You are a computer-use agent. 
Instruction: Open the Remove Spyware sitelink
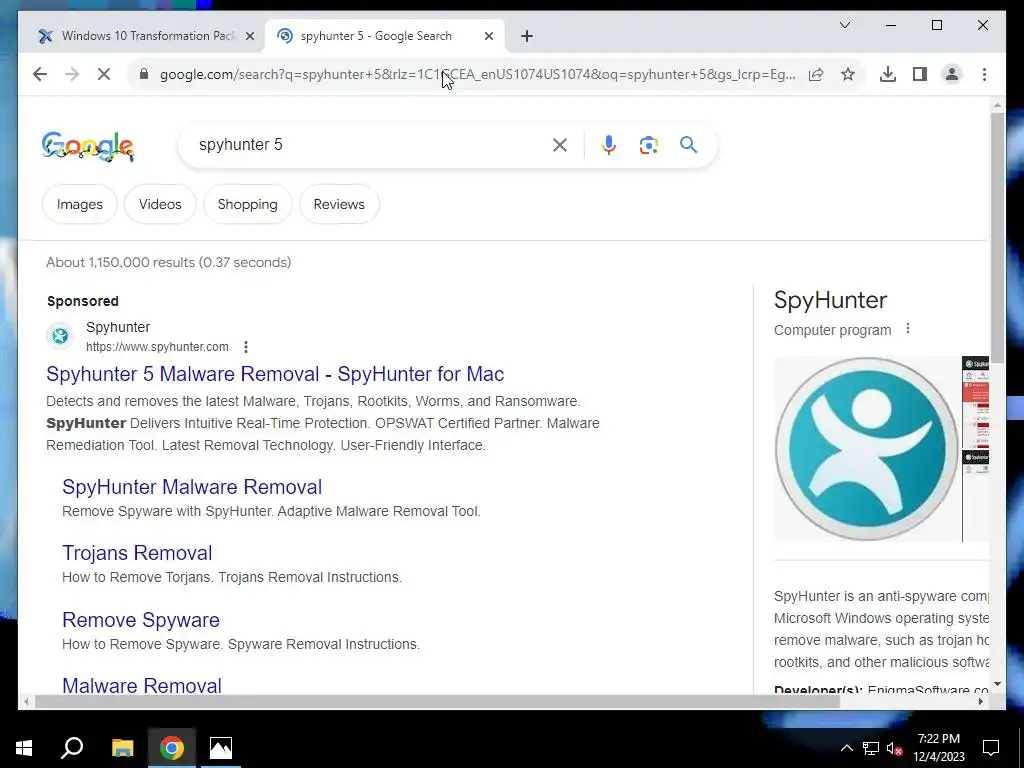coord(141,620)
